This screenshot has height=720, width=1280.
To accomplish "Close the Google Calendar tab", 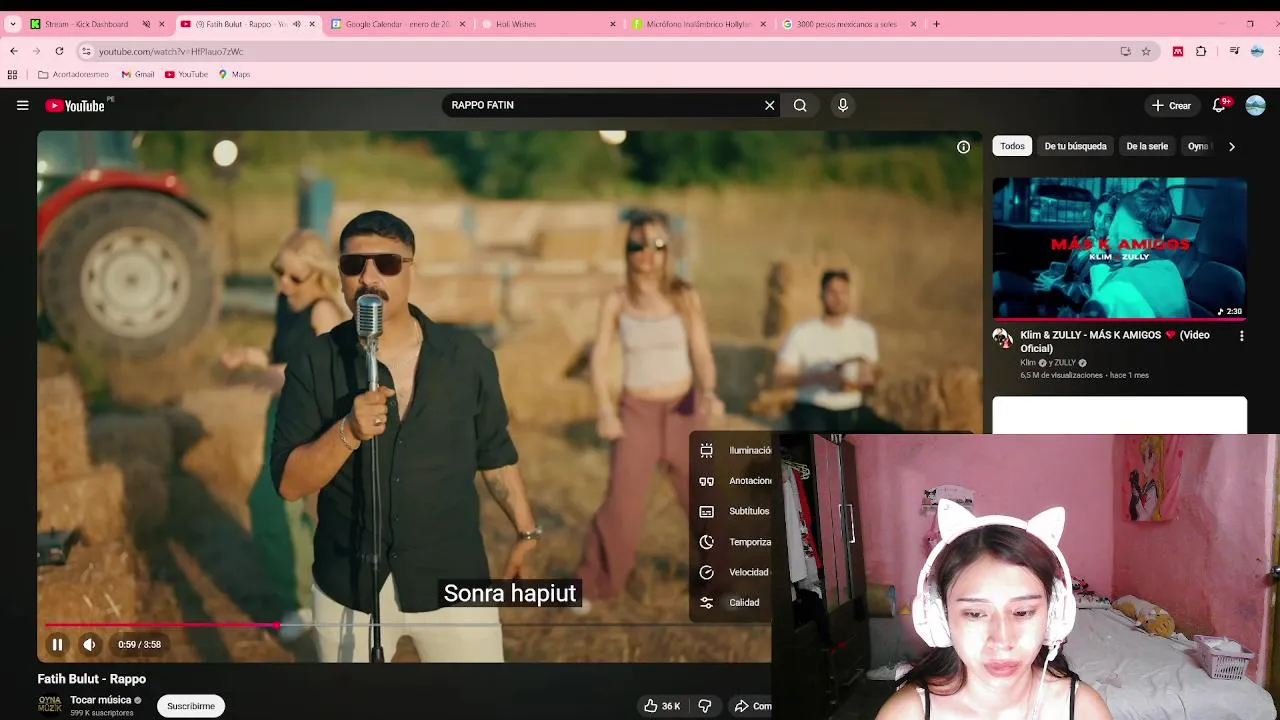I will tap(462, 24).
